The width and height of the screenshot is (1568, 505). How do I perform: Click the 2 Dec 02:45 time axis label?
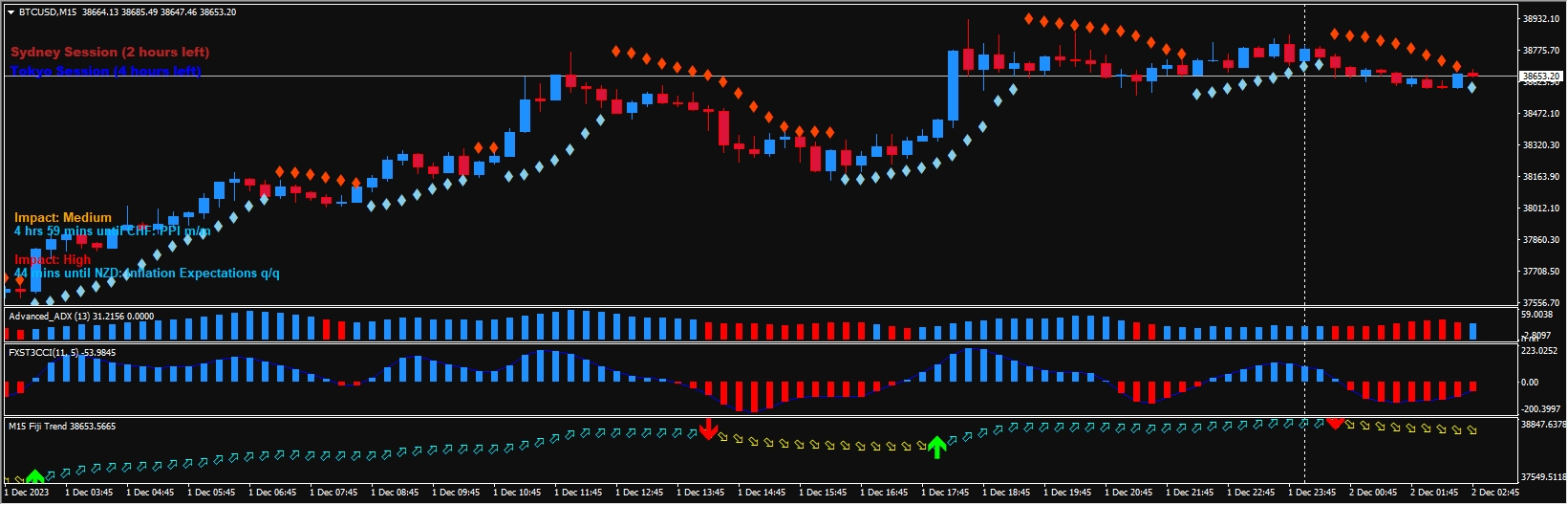1495,493
